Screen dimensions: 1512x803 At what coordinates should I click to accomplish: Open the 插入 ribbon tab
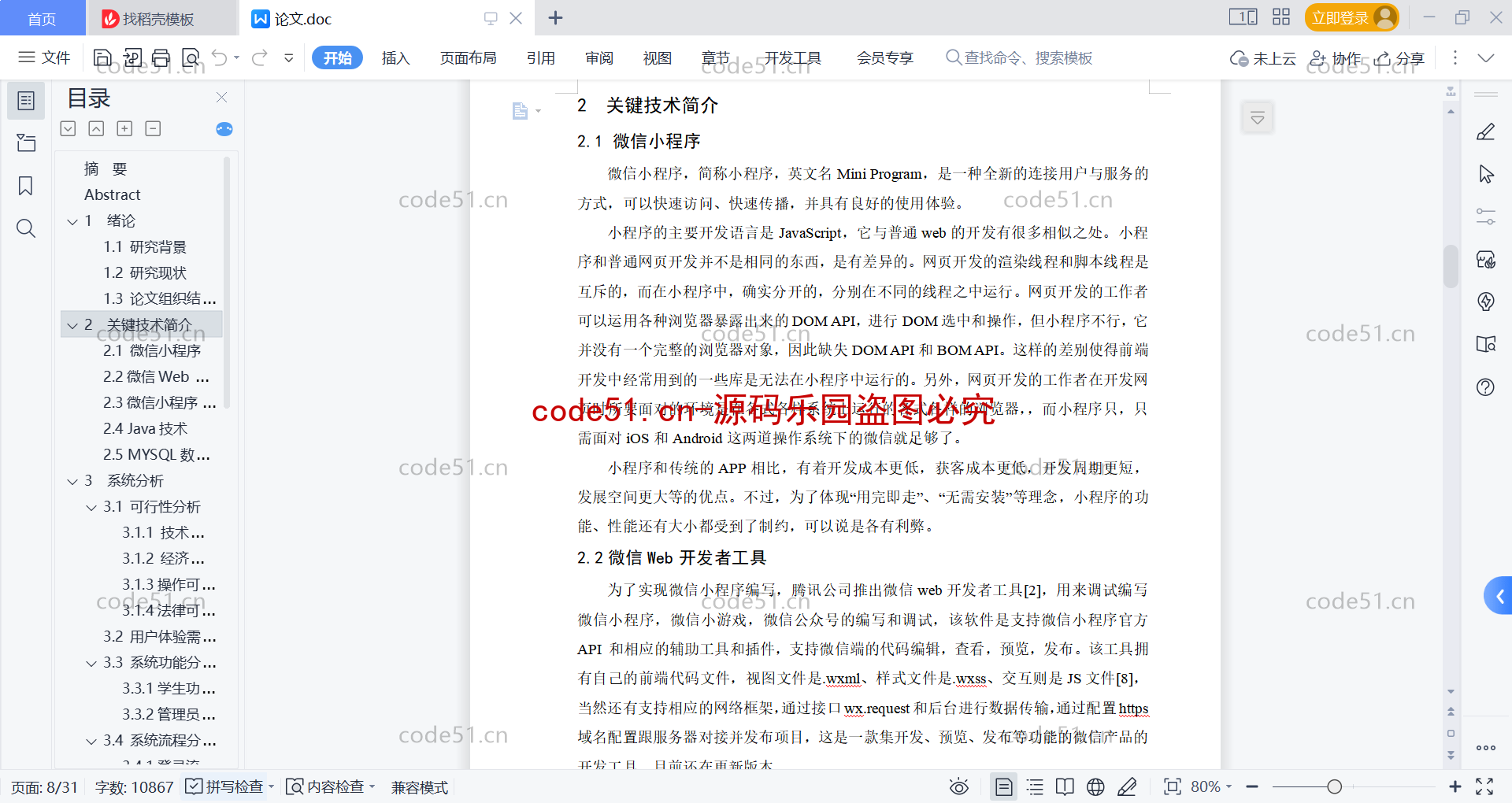coord(395,57)
